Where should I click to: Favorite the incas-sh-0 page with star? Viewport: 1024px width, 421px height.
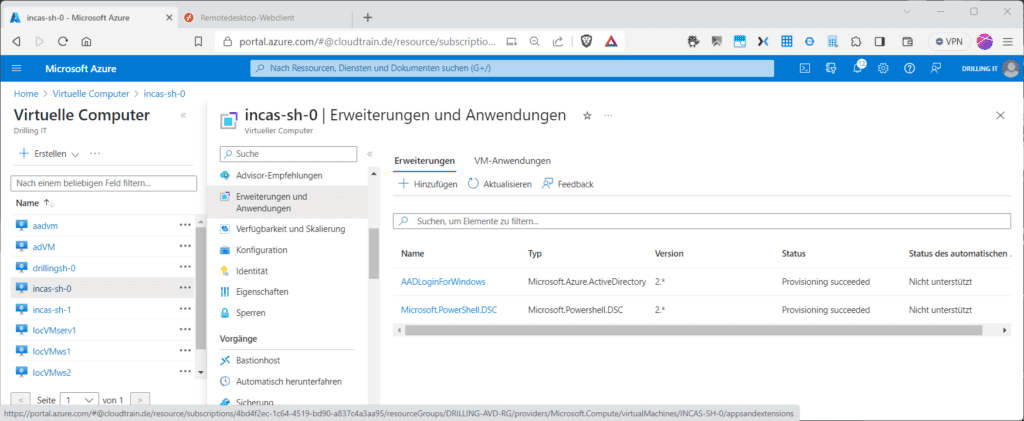586,116
